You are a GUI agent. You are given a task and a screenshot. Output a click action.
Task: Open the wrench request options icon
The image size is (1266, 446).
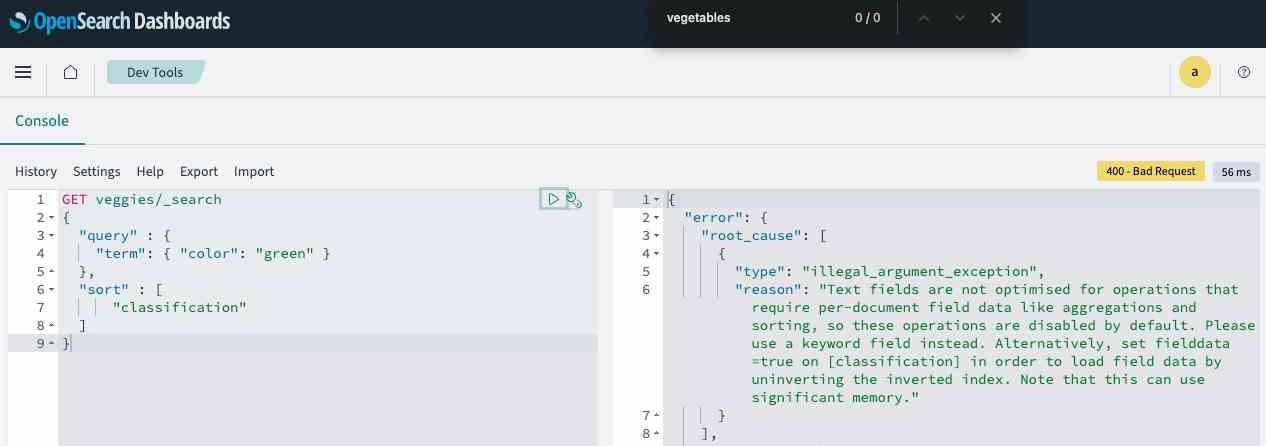[x=574, y=200]
